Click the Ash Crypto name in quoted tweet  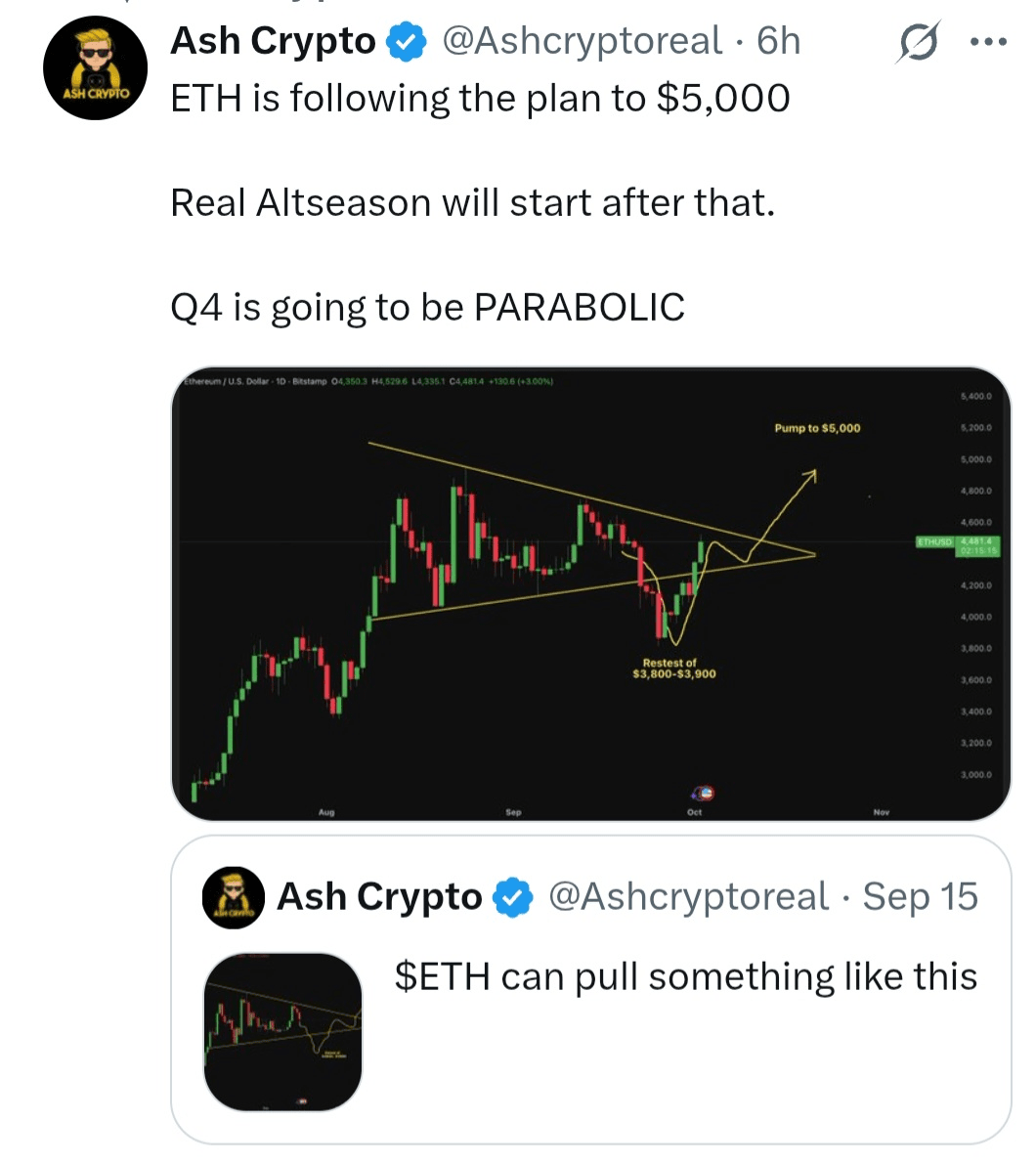coord(379,897)
